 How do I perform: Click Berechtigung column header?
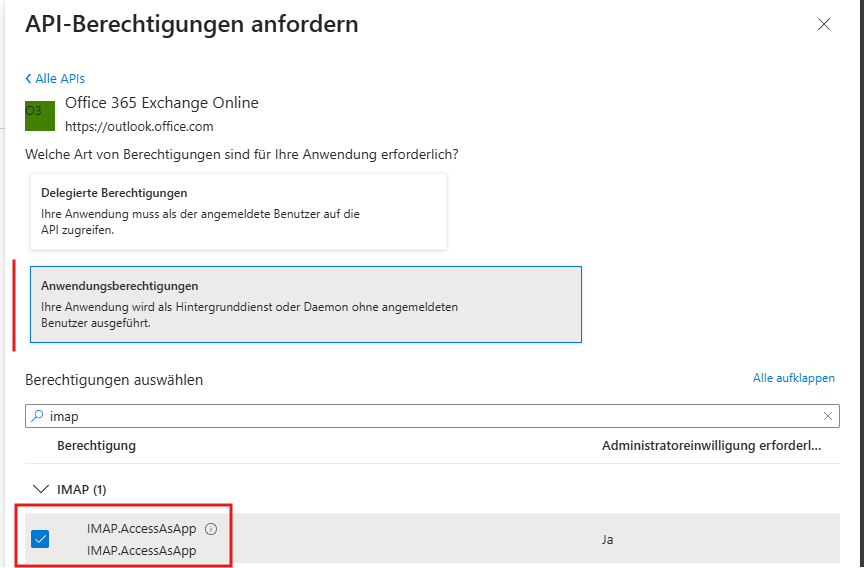tap(96, 445)
